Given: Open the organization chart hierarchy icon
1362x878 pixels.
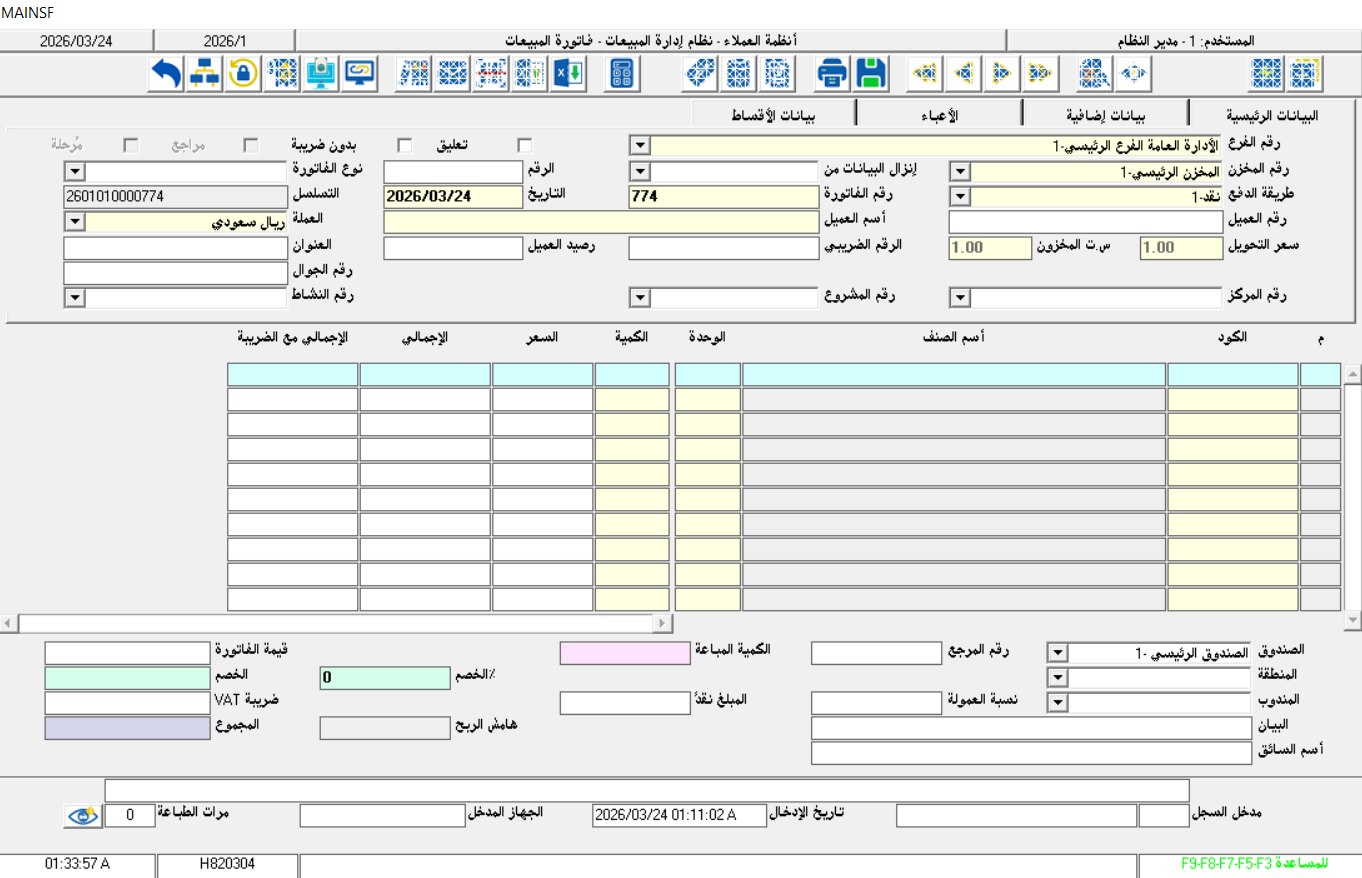Looking at the screenshot, I should (205, 73).
